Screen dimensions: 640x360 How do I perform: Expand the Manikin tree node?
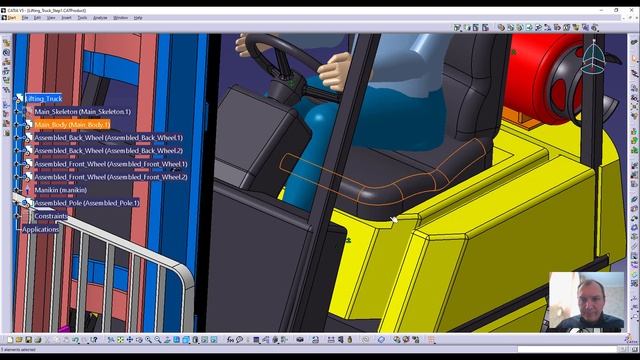coord(17,190)
